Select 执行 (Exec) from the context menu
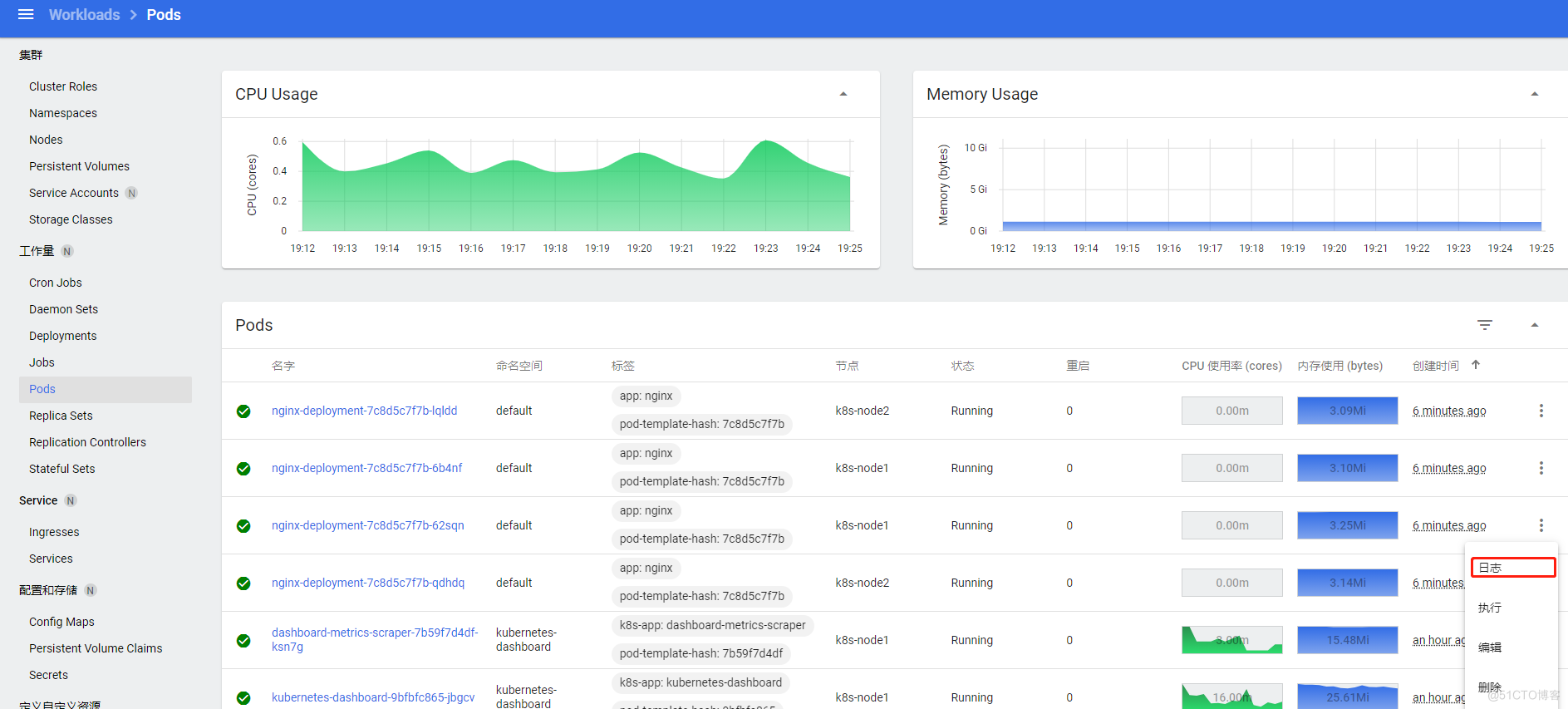Screen dimensions: 1568x709 (1512, 608)
